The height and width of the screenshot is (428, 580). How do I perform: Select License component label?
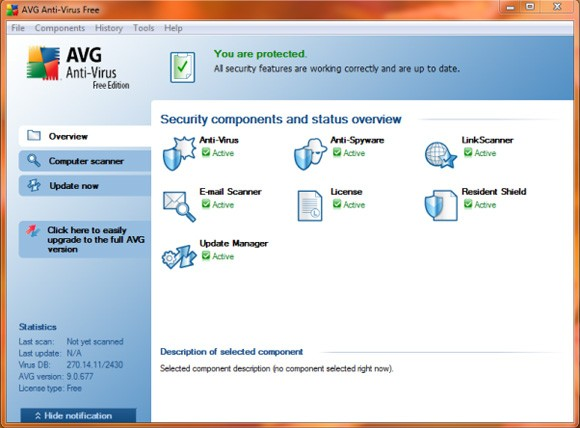(346, 192)
